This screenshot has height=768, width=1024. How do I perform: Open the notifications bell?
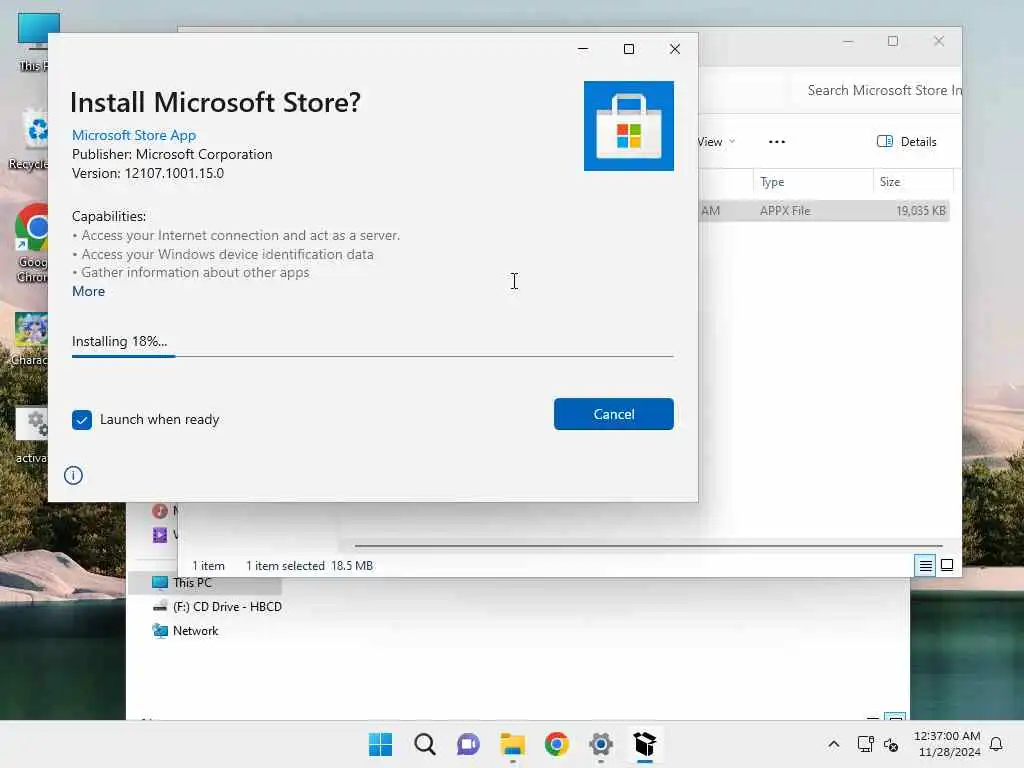tap(996, 744)
